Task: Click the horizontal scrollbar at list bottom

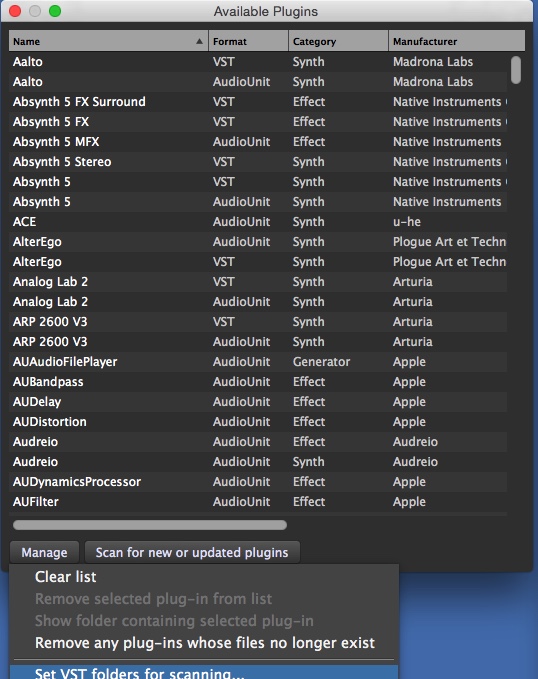Action: click(150, 525)
